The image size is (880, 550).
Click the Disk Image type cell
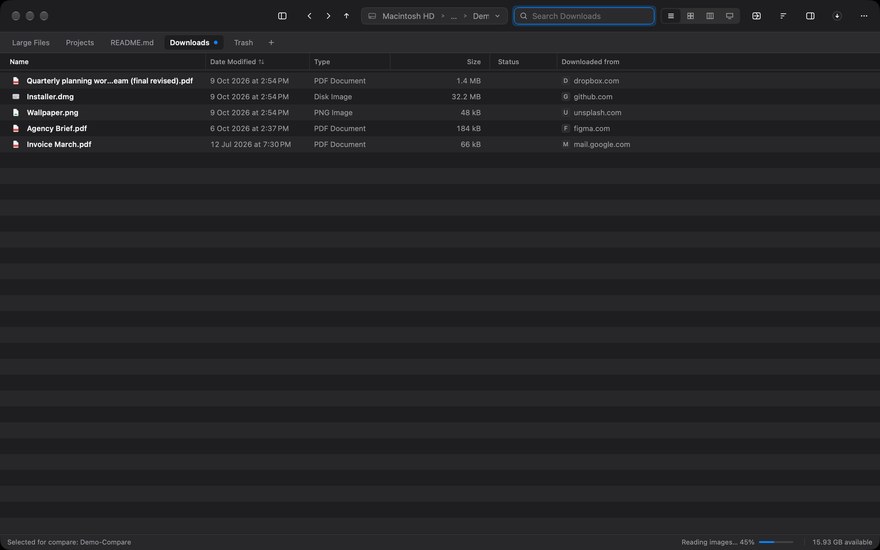(x=333, y=97)
